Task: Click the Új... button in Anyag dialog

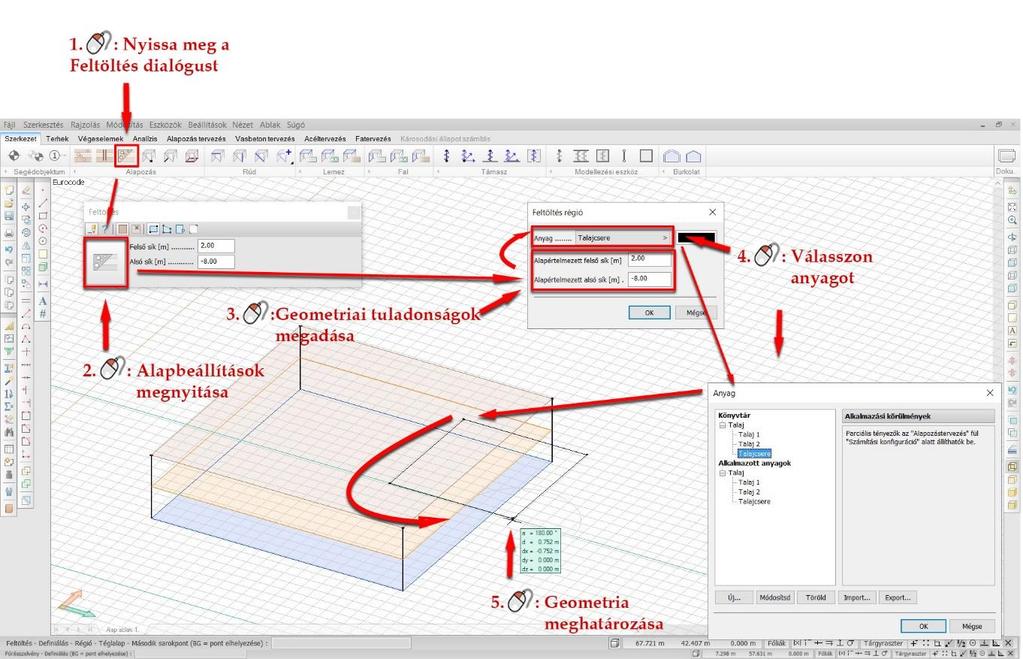Action: 734,597
